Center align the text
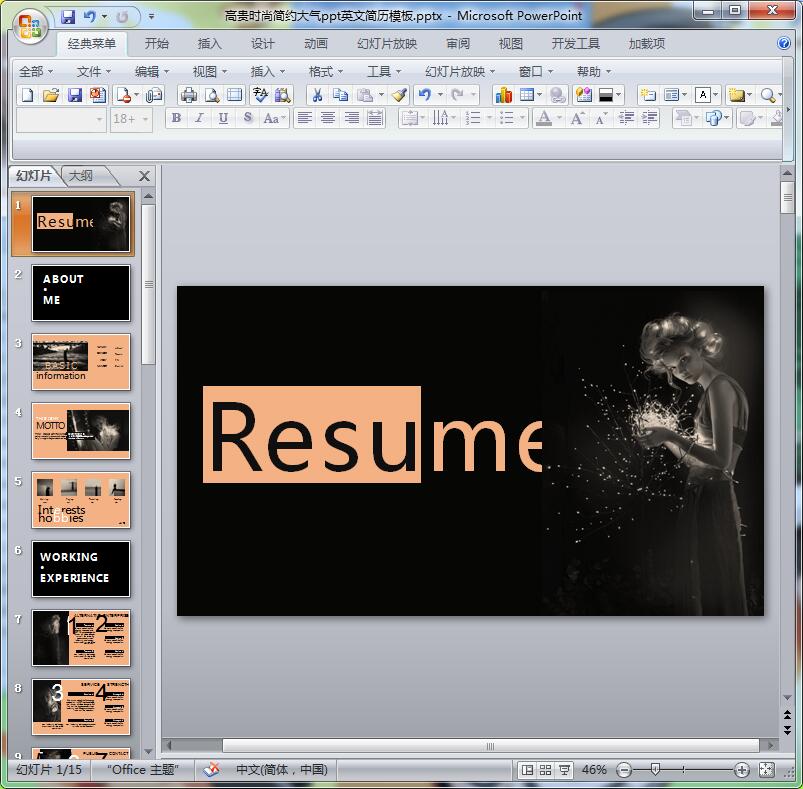 point(328,119)
